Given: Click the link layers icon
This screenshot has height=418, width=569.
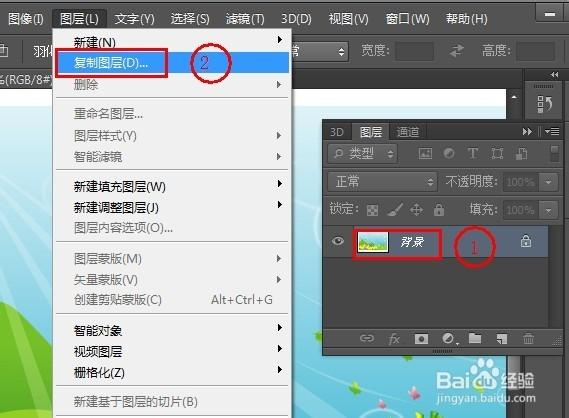Looking at the screenshot, I should tap(367, 338).
